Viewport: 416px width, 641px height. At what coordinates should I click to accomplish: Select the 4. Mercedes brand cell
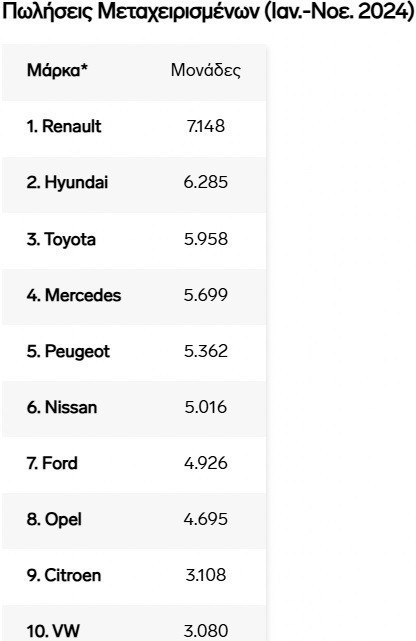tap(74, 295)
